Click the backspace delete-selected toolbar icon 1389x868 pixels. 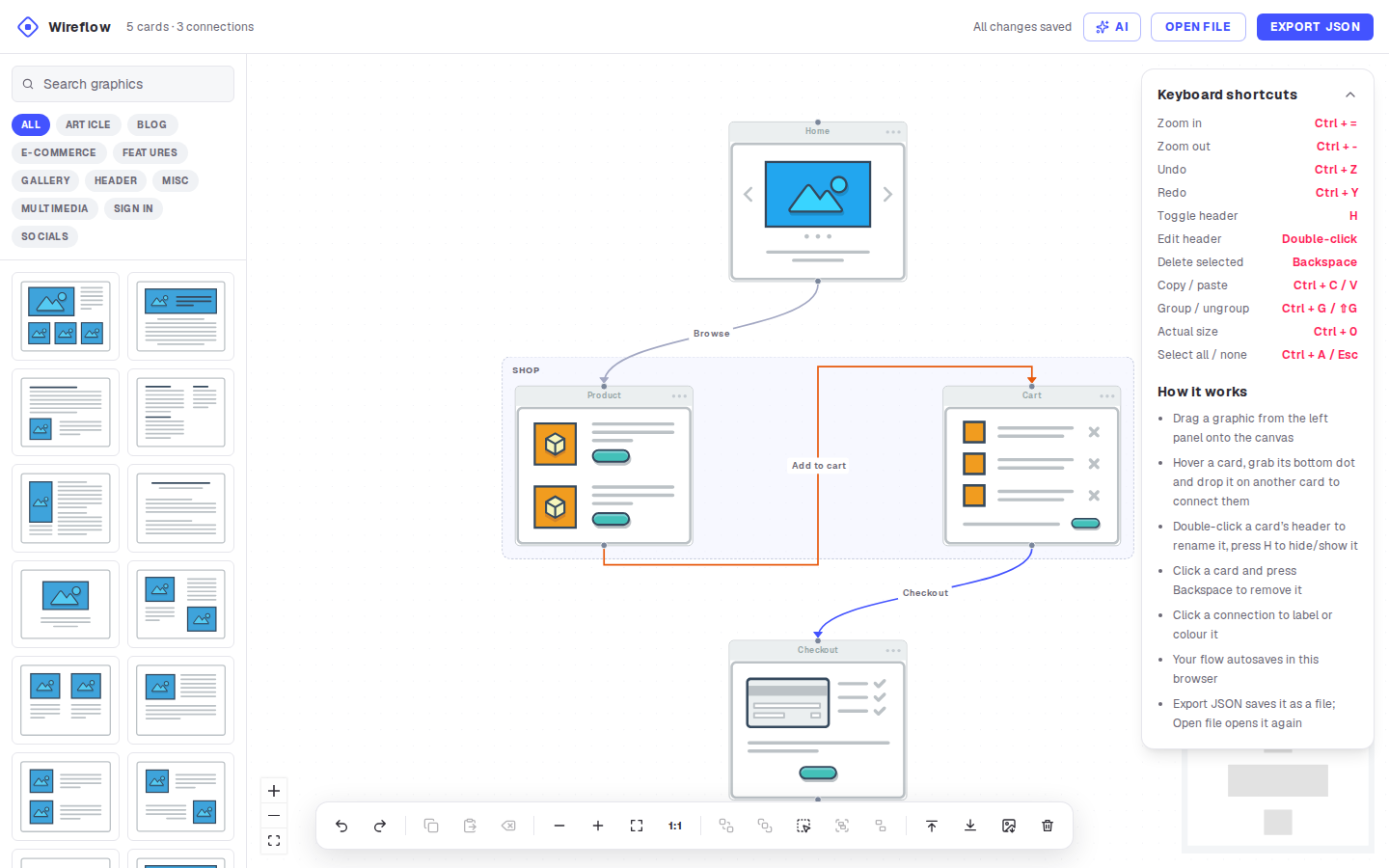(508, 826)
